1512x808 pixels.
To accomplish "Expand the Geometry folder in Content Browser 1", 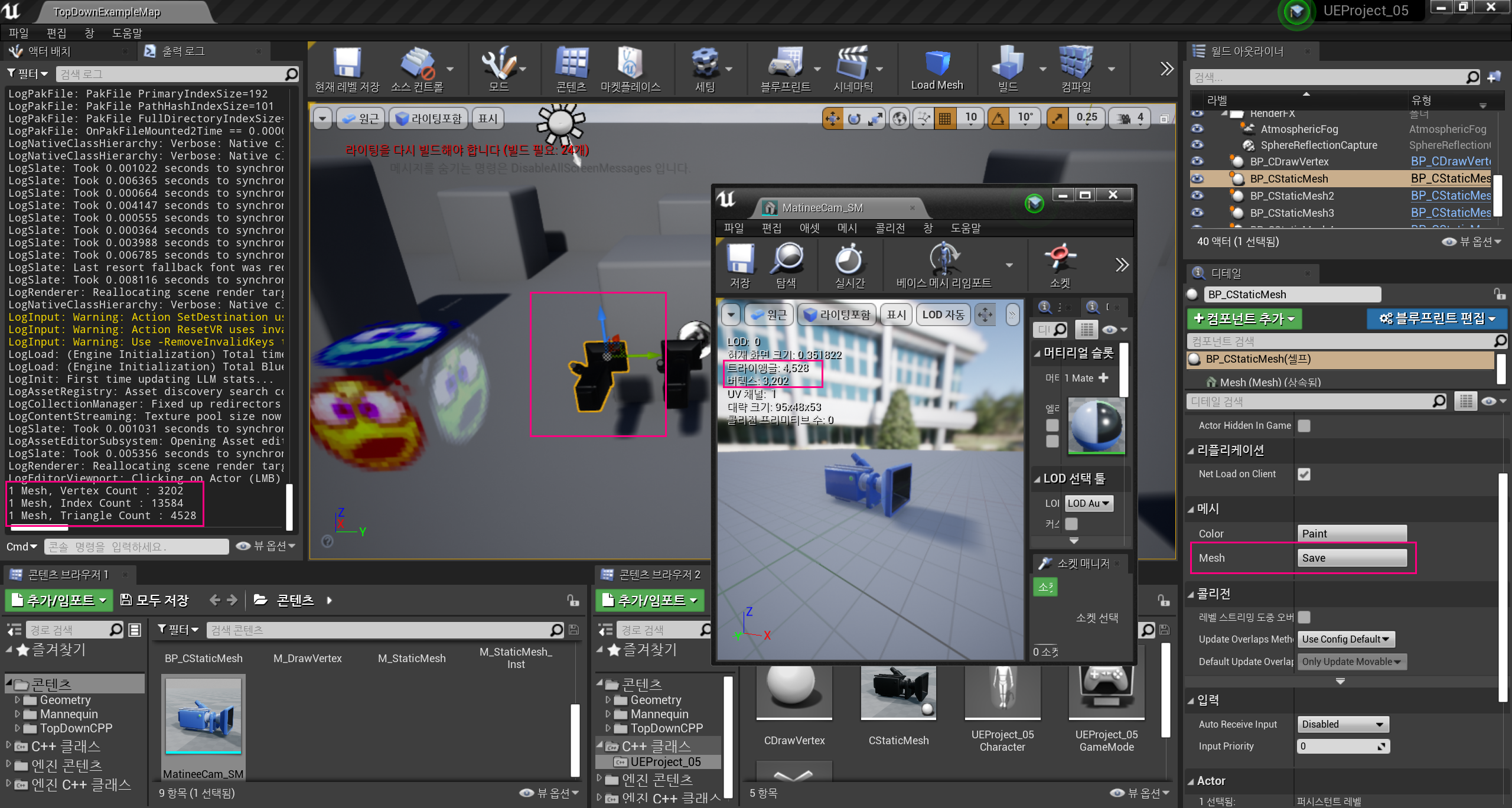I will pyautogui.click(x=17, y=700).
